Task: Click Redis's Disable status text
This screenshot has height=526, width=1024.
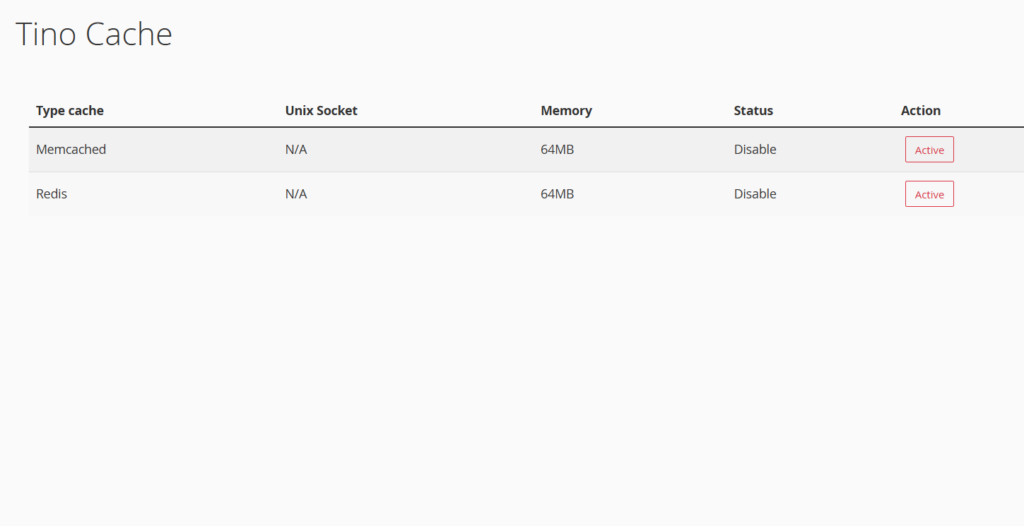Action: point(755,194)
